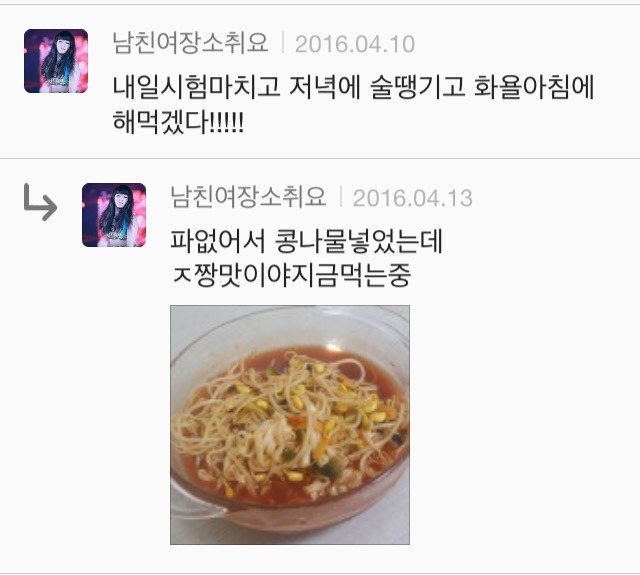Click the word 화욜아침에 in top comment

534,87
